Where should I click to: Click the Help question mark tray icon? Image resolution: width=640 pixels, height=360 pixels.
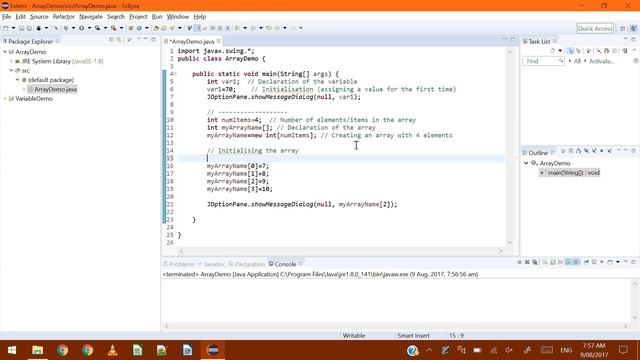tap(413, 350)
